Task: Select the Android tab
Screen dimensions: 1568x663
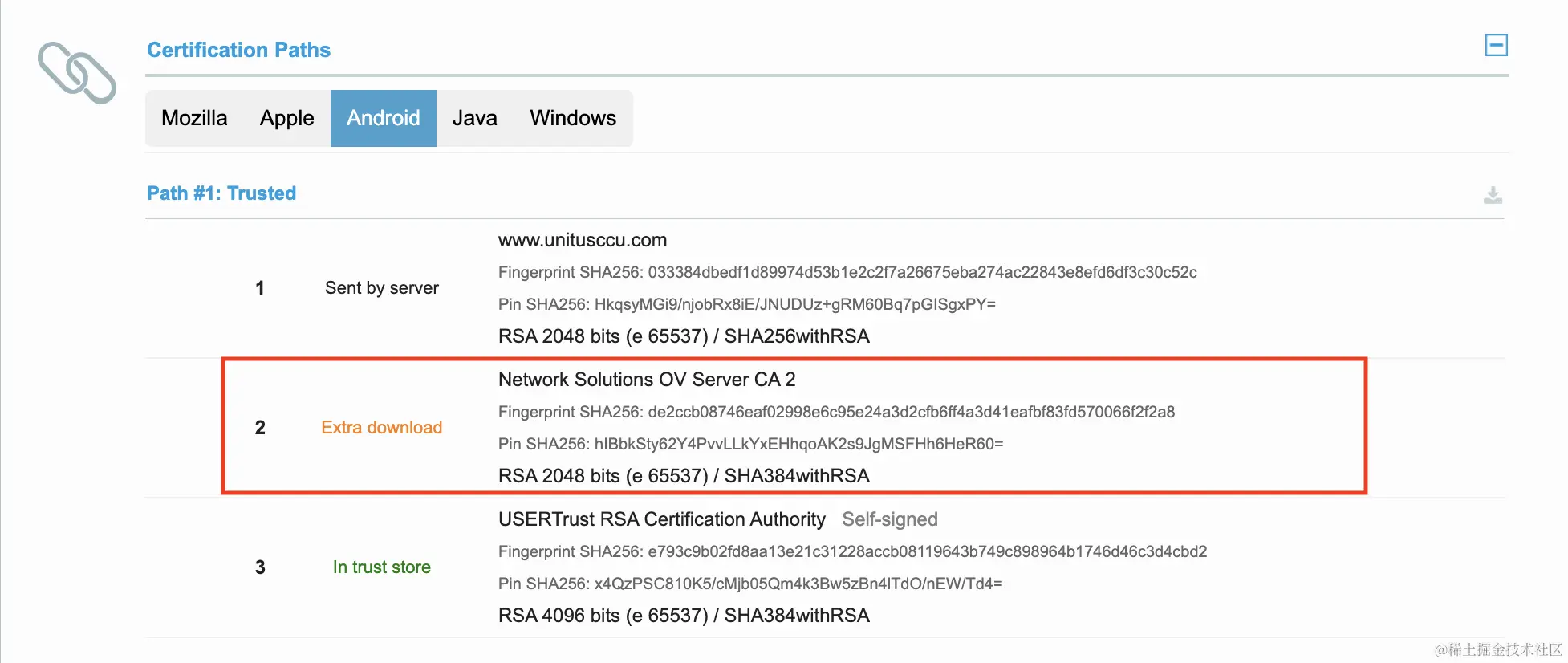Action: 384,118
